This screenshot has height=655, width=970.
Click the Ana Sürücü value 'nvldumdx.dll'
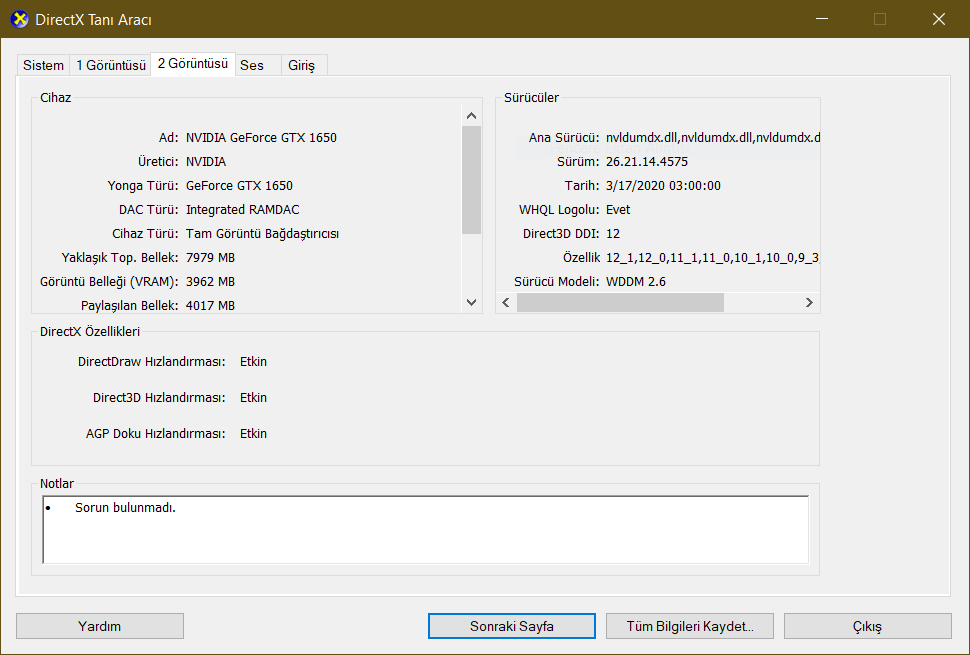[713, 137]
